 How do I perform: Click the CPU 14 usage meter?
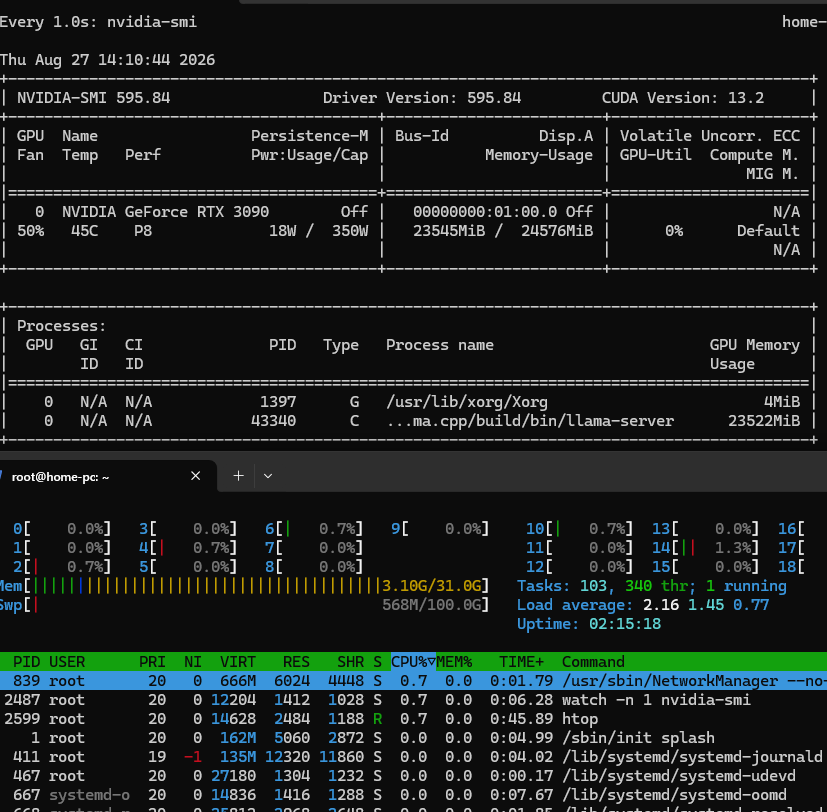[x=705, y=547]
